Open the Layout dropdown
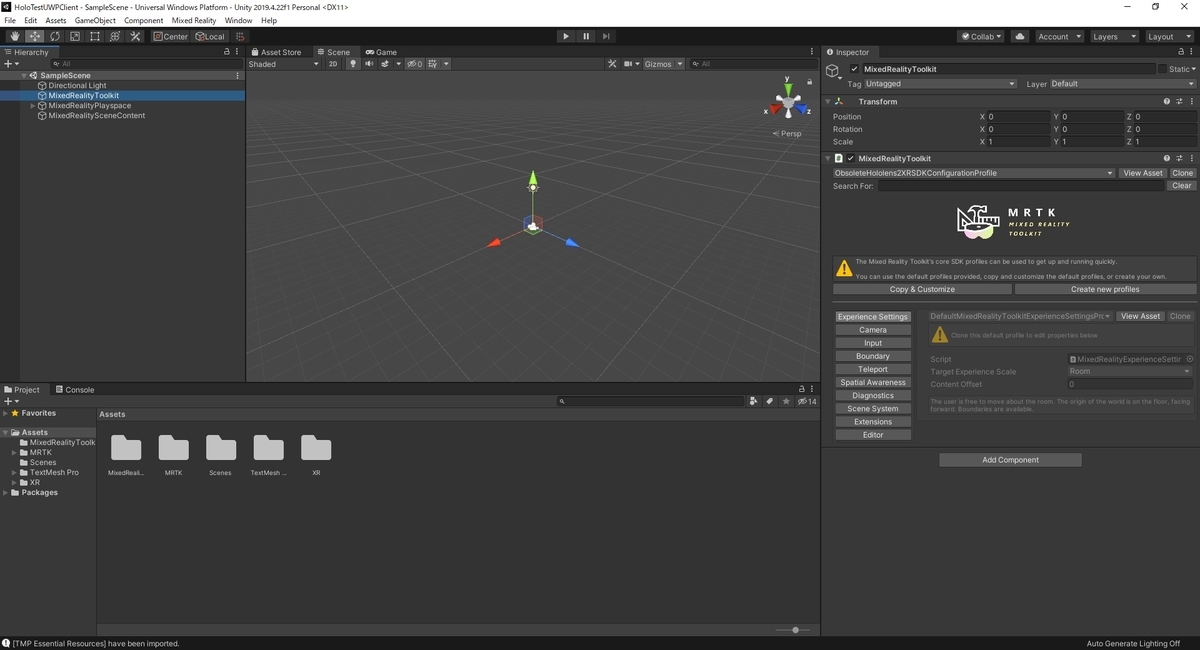1200x650 pixels. pyautogui.click(x=1169, y=36)
